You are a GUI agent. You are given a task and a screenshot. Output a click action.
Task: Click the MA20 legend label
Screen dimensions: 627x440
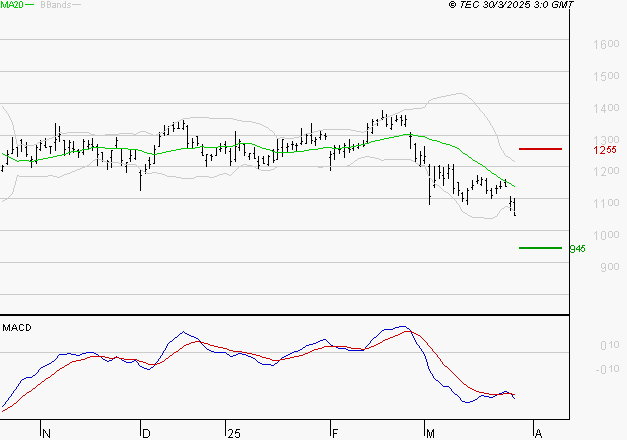pos(12,5)
